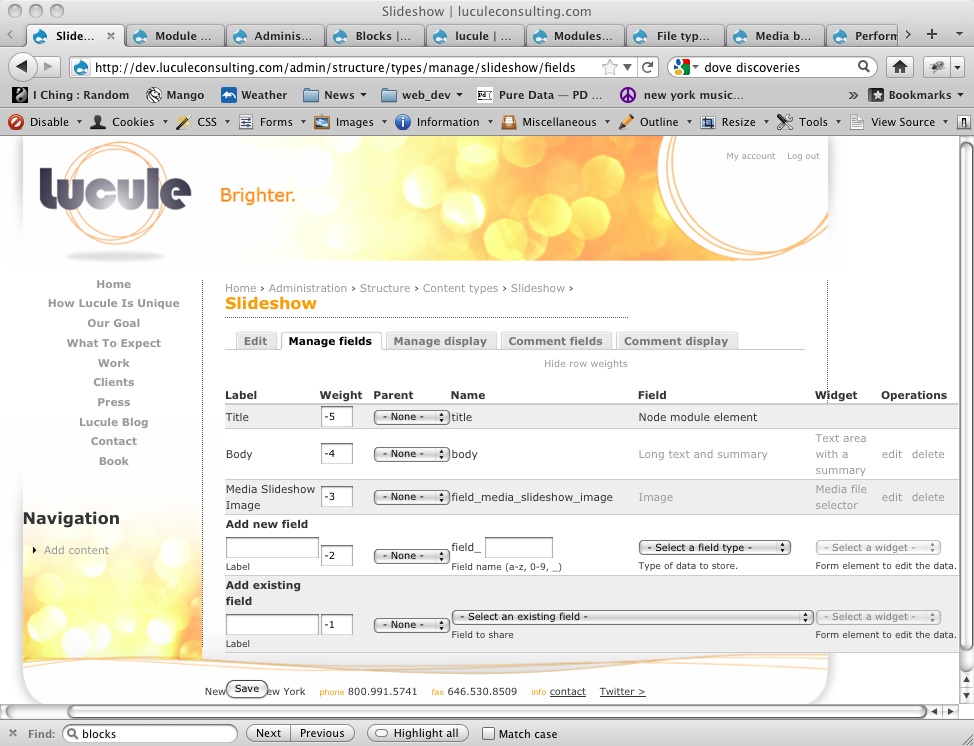
Task: Check the Match case checkbox
Action: click(488, 734)
